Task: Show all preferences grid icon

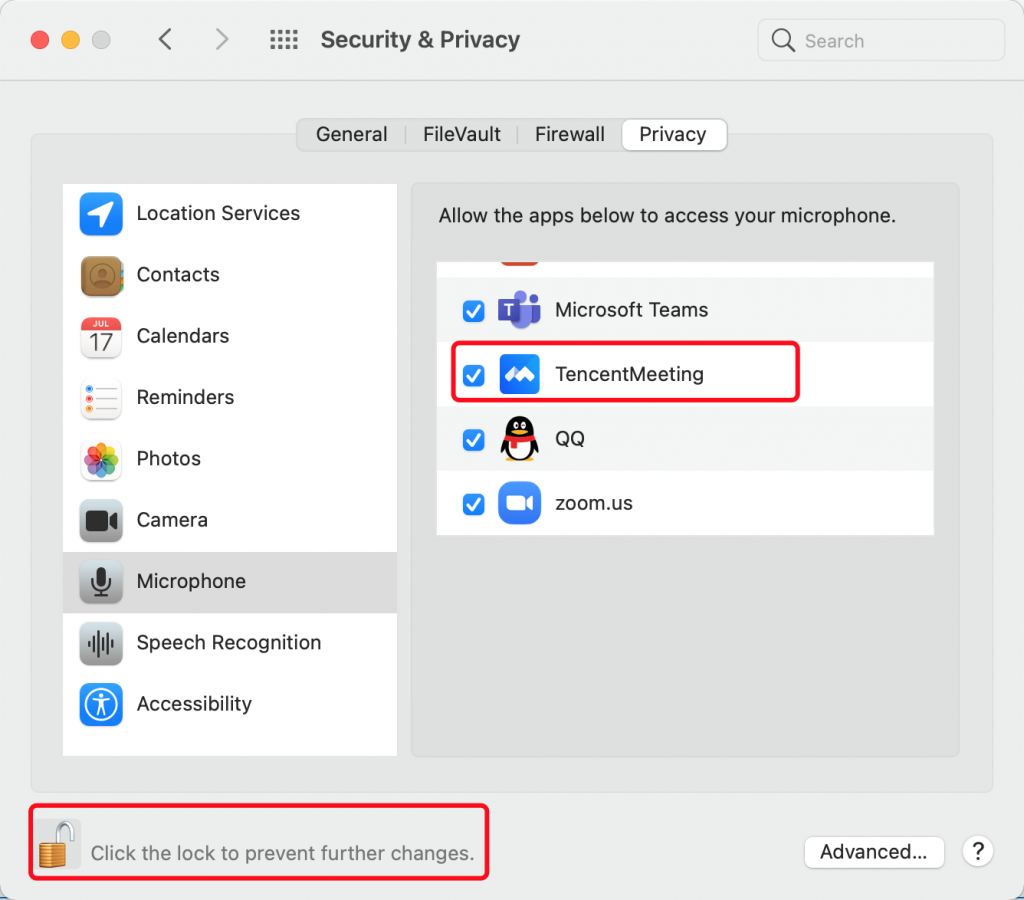Action: coord(284,40)
